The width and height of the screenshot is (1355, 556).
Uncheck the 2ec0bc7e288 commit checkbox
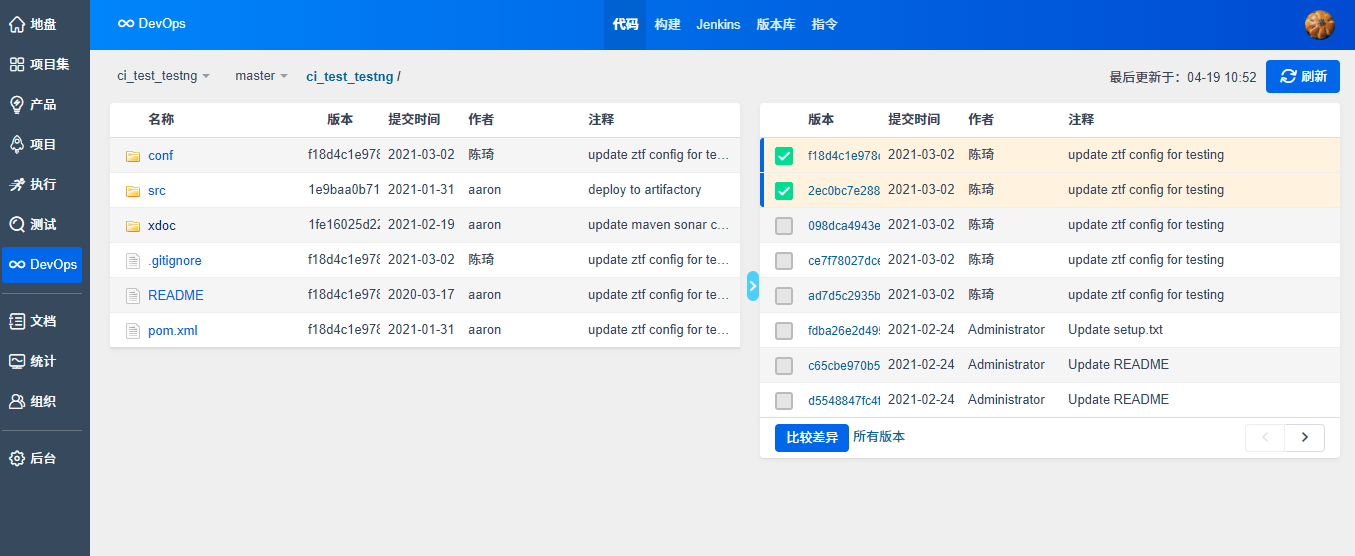tap(784, 190)
